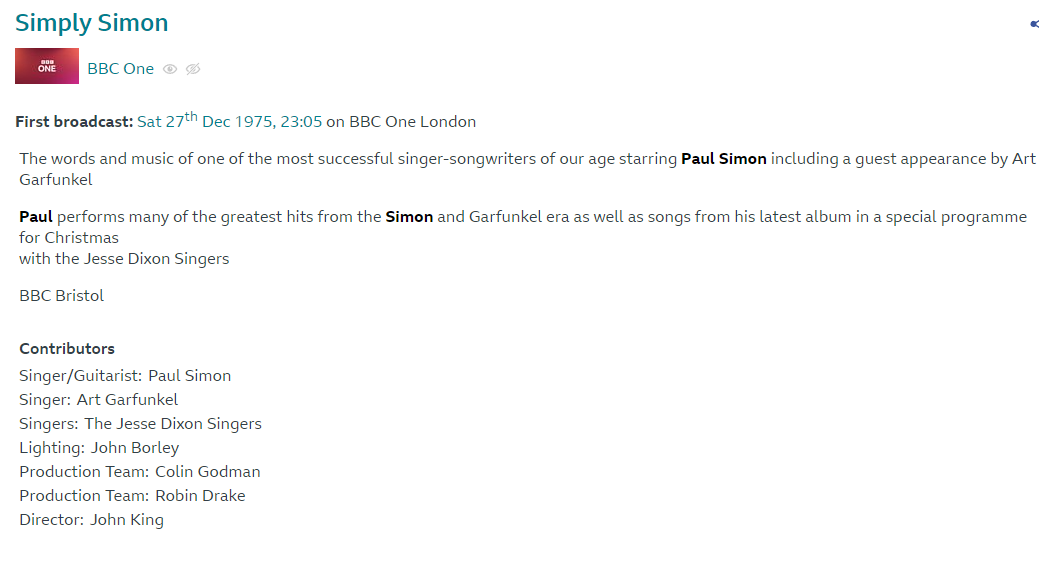Click the eye icon beside BBC One
This screenshot has width=1039, height=566.
click(x=170, y=69)
